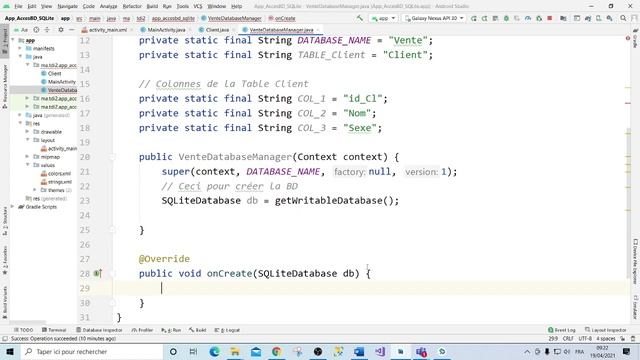Open the Build menu
The width and height of the screenshot is (640, 360).
click(x=152, y=6)
